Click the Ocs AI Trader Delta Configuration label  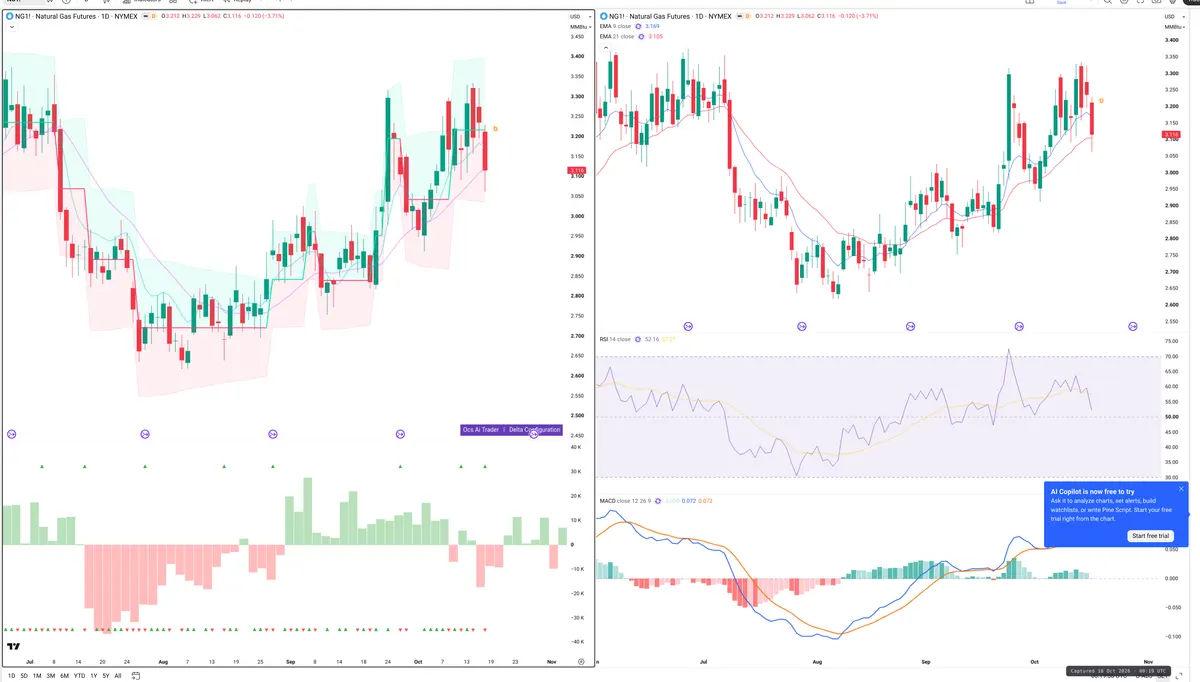coord(511,430)
